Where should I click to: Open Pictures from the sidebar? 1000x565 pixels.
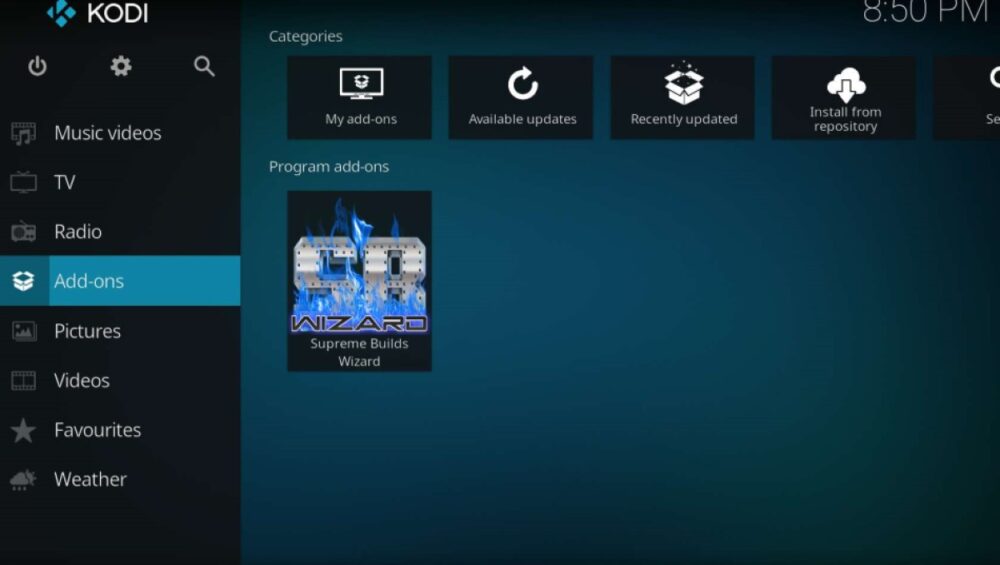pyautogui.click(x=120, y=331)
